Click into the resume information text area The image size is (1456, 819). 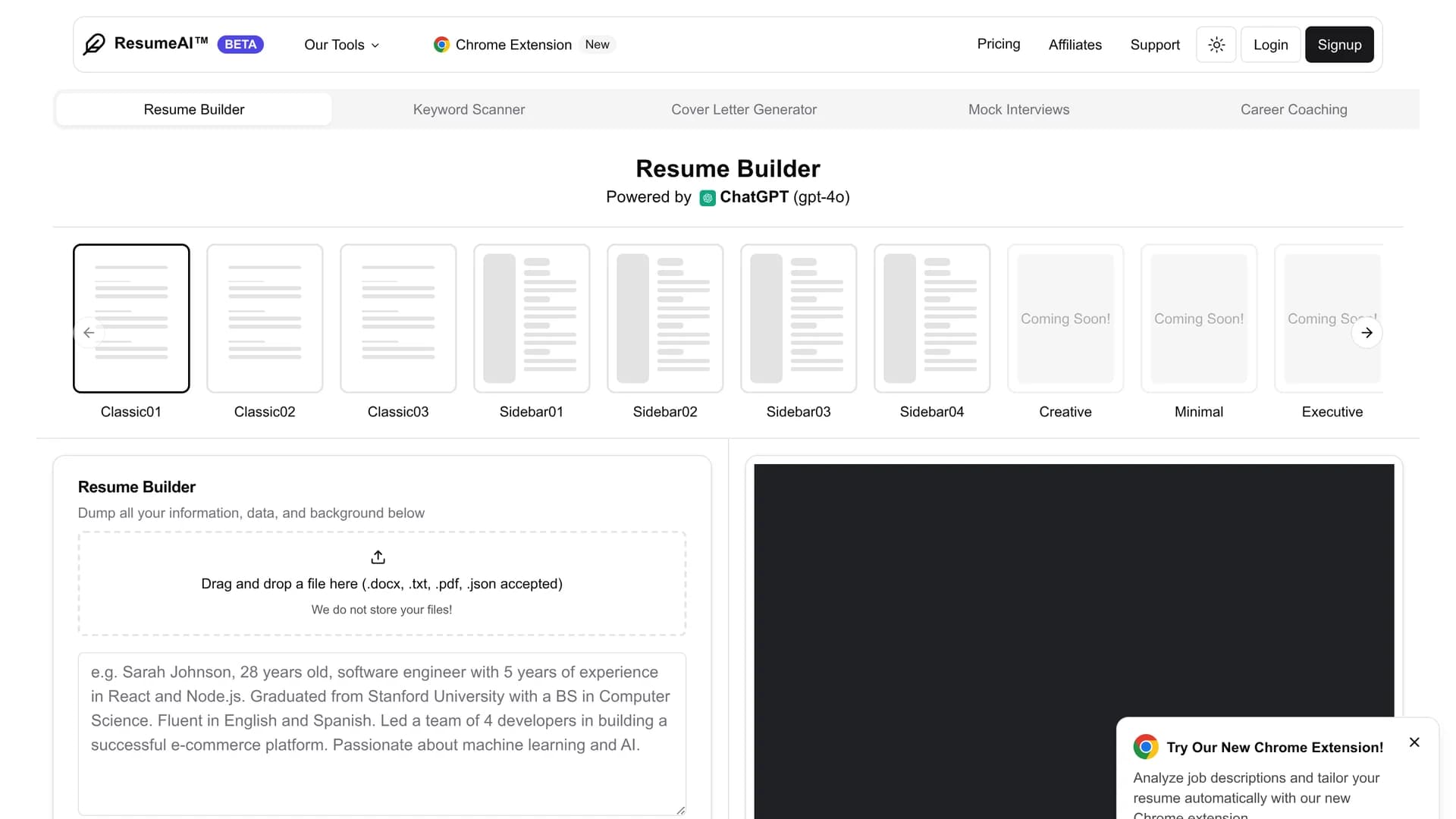(x=382, y=734)
